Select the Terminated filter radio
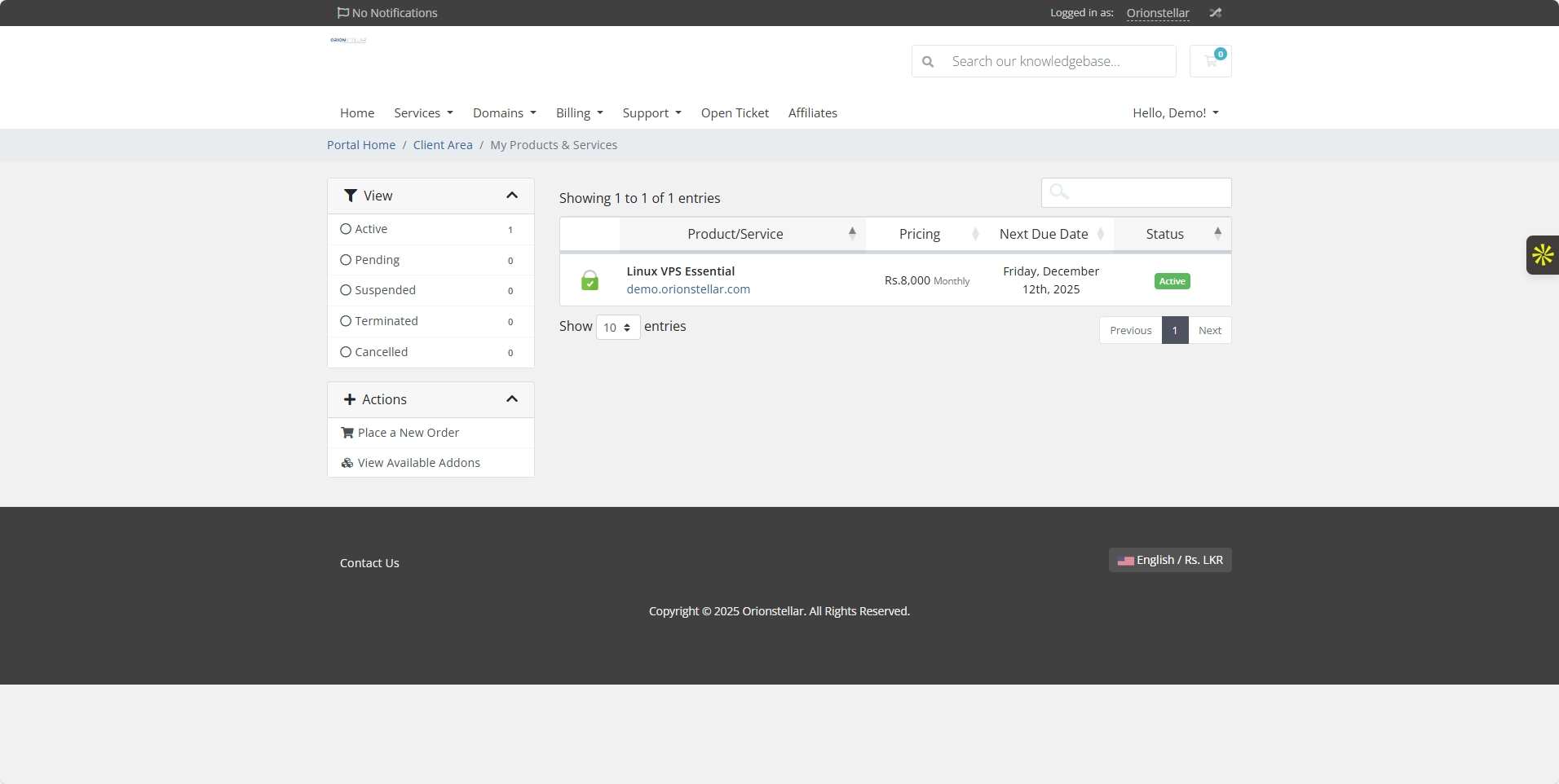 346,321
